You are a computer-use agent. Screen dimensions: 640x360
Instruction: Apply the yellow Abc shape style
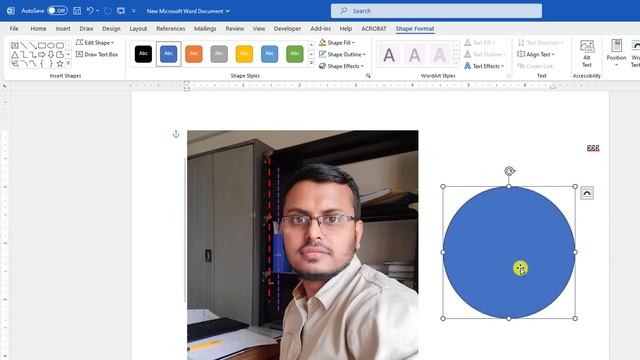(x=244, y=54)
